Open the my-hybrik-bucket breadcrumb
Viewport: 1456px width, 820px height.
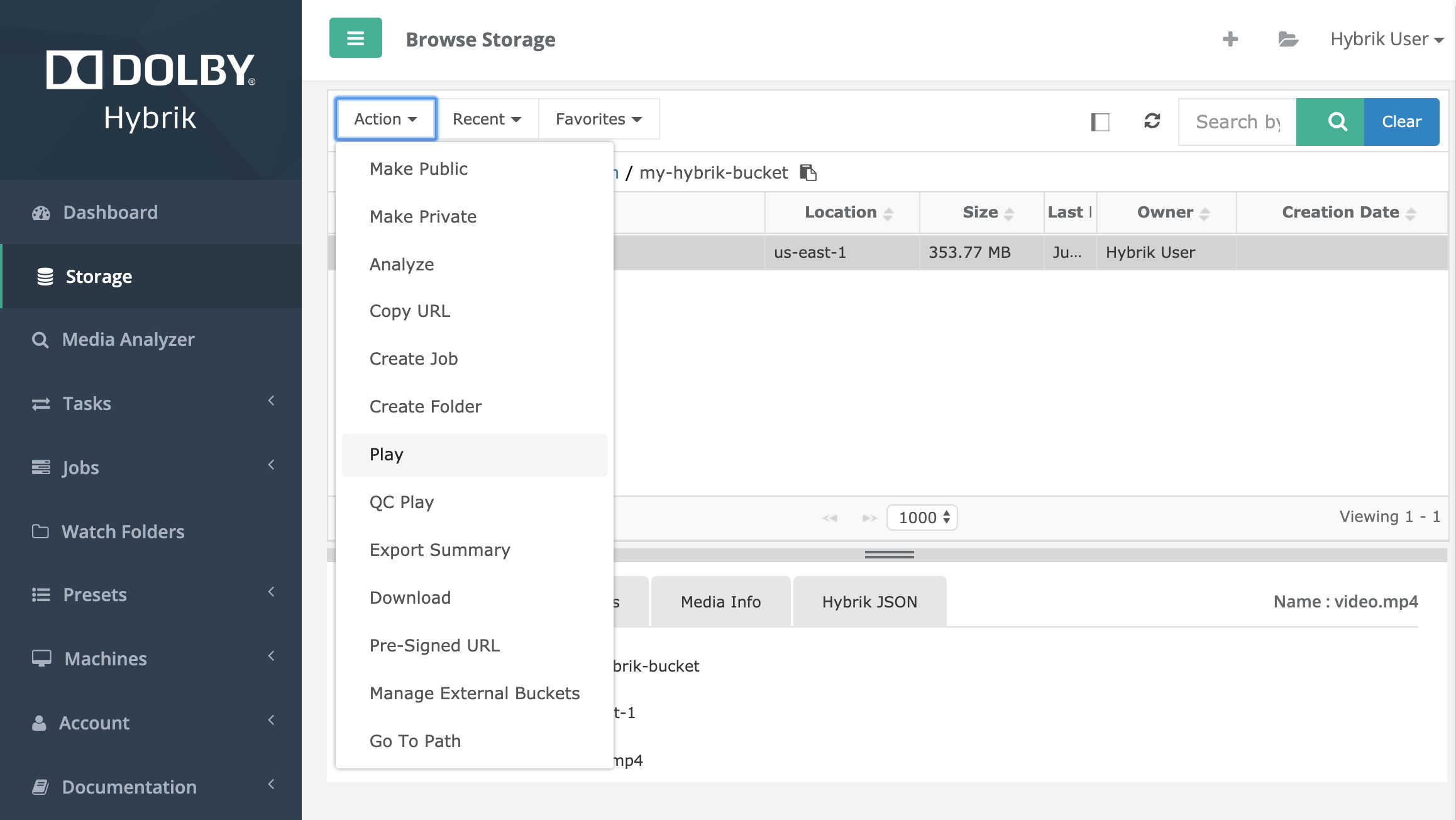click(x=714, y=172)
